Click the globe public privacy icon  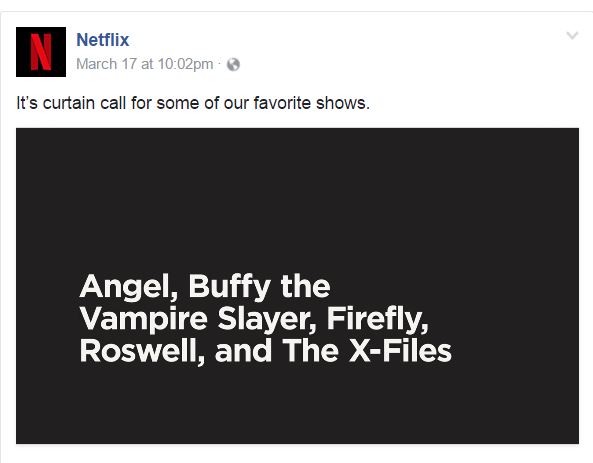click(x=233, y=65)
